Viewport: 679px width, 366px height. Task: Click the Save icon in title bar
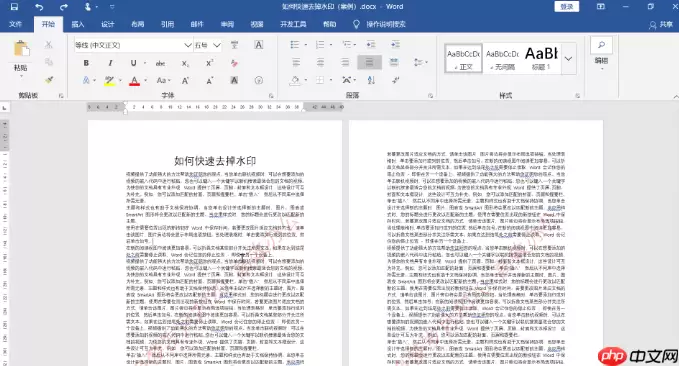(x=14, y=6)
